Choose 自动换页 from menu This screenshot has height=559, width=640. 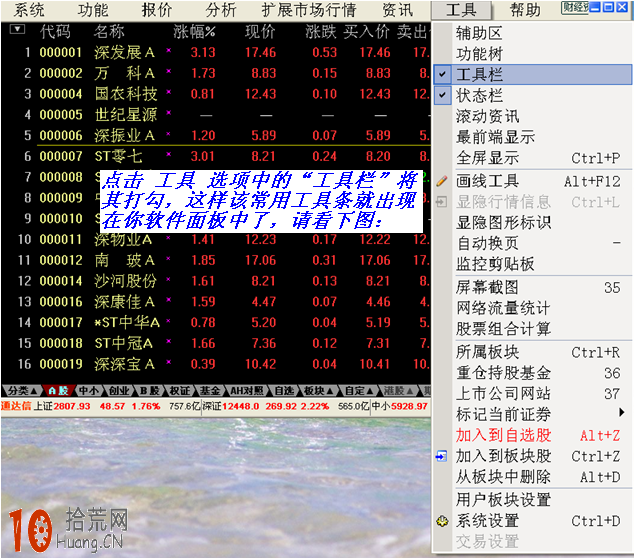[533, 244]
